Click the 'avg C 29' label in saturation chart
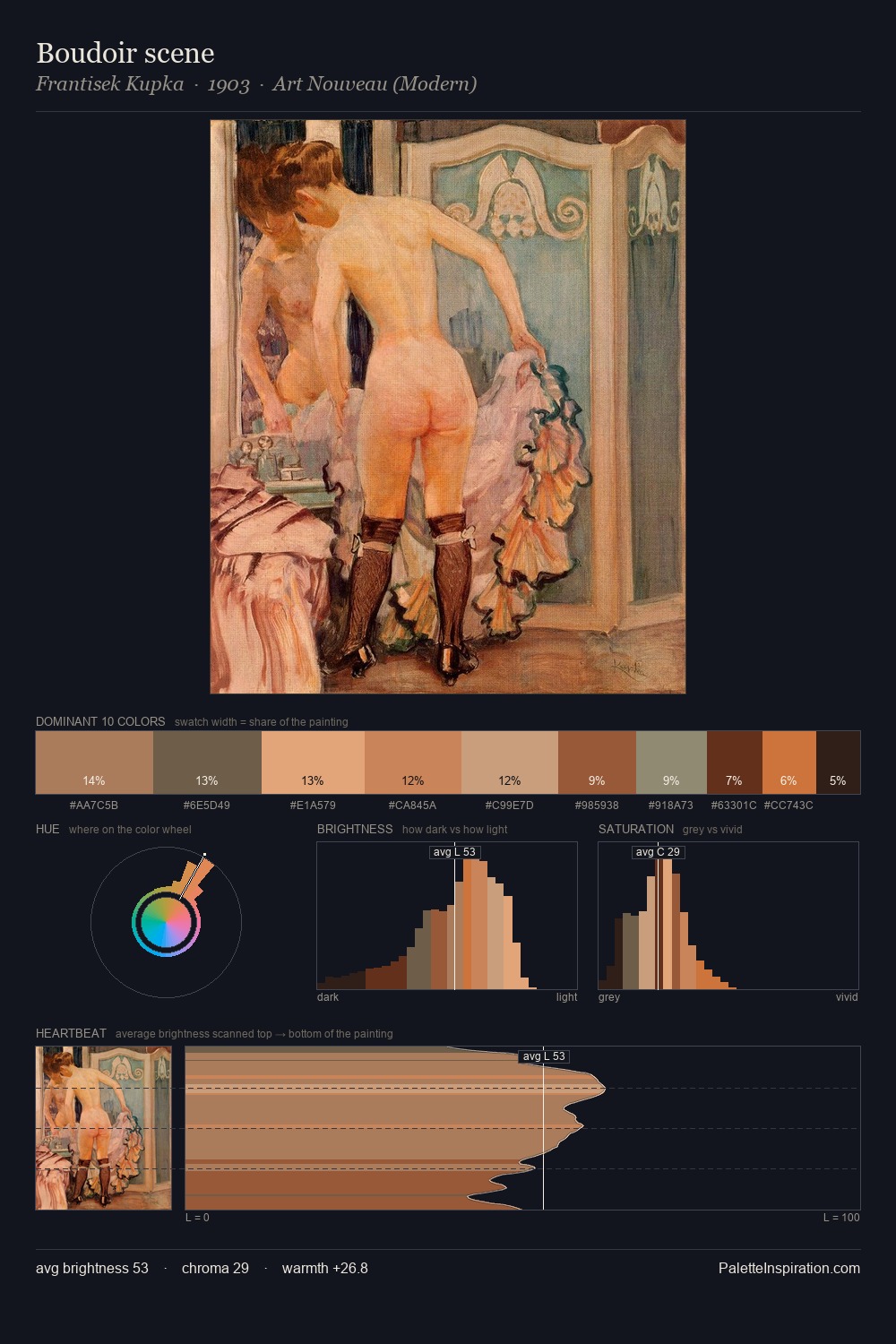The height and width of the screenshot is (1344, 896). pyautogui.click(x=658, y=852)
